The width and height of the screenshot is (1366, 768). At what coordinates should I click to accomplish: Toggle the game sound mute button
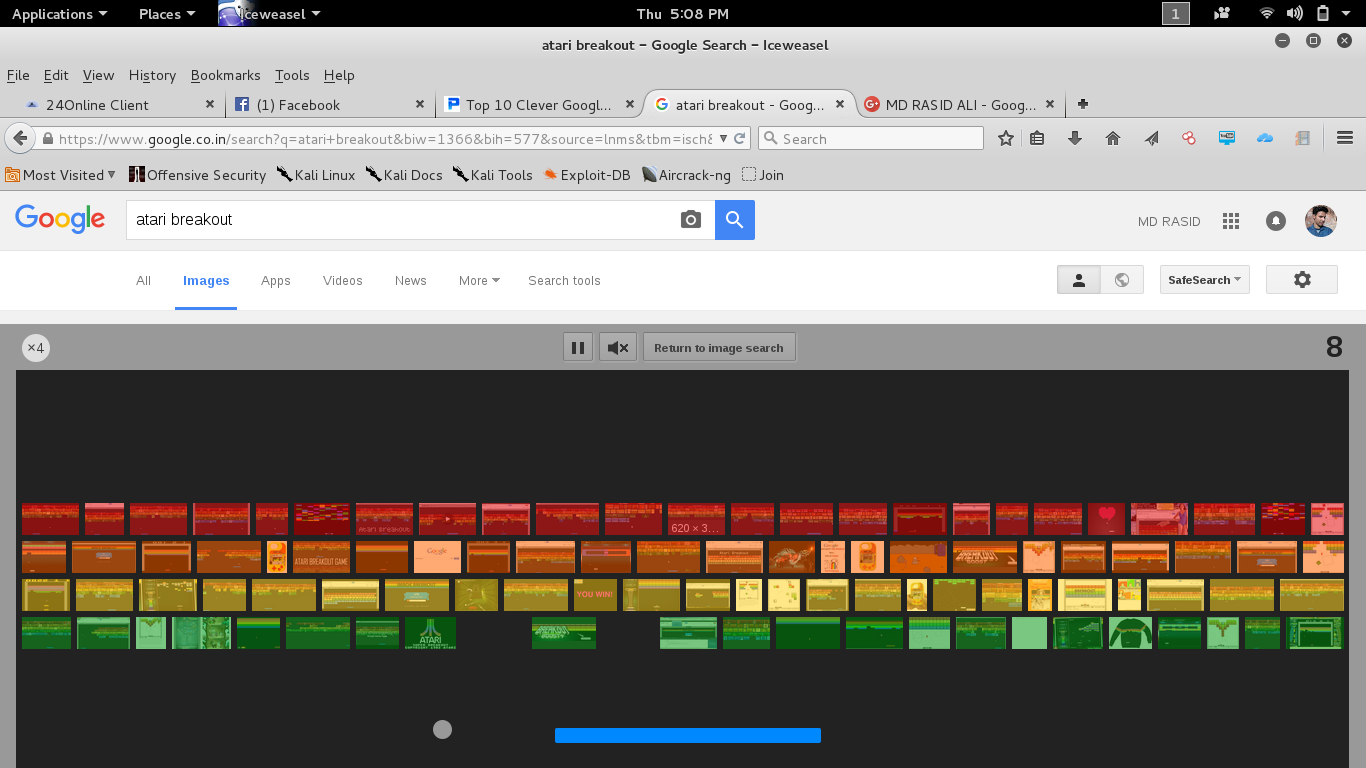(x=618, y=347)
